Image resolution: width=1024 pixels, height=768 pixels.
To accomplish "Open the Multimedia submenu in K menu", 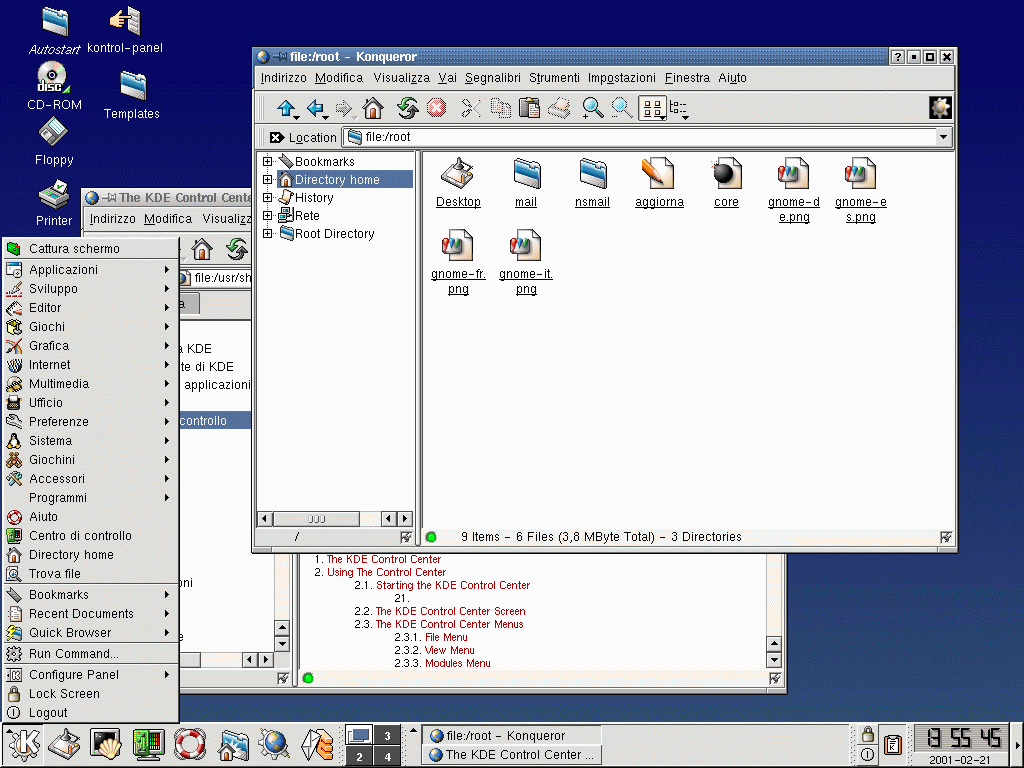I will coord(59,384).
